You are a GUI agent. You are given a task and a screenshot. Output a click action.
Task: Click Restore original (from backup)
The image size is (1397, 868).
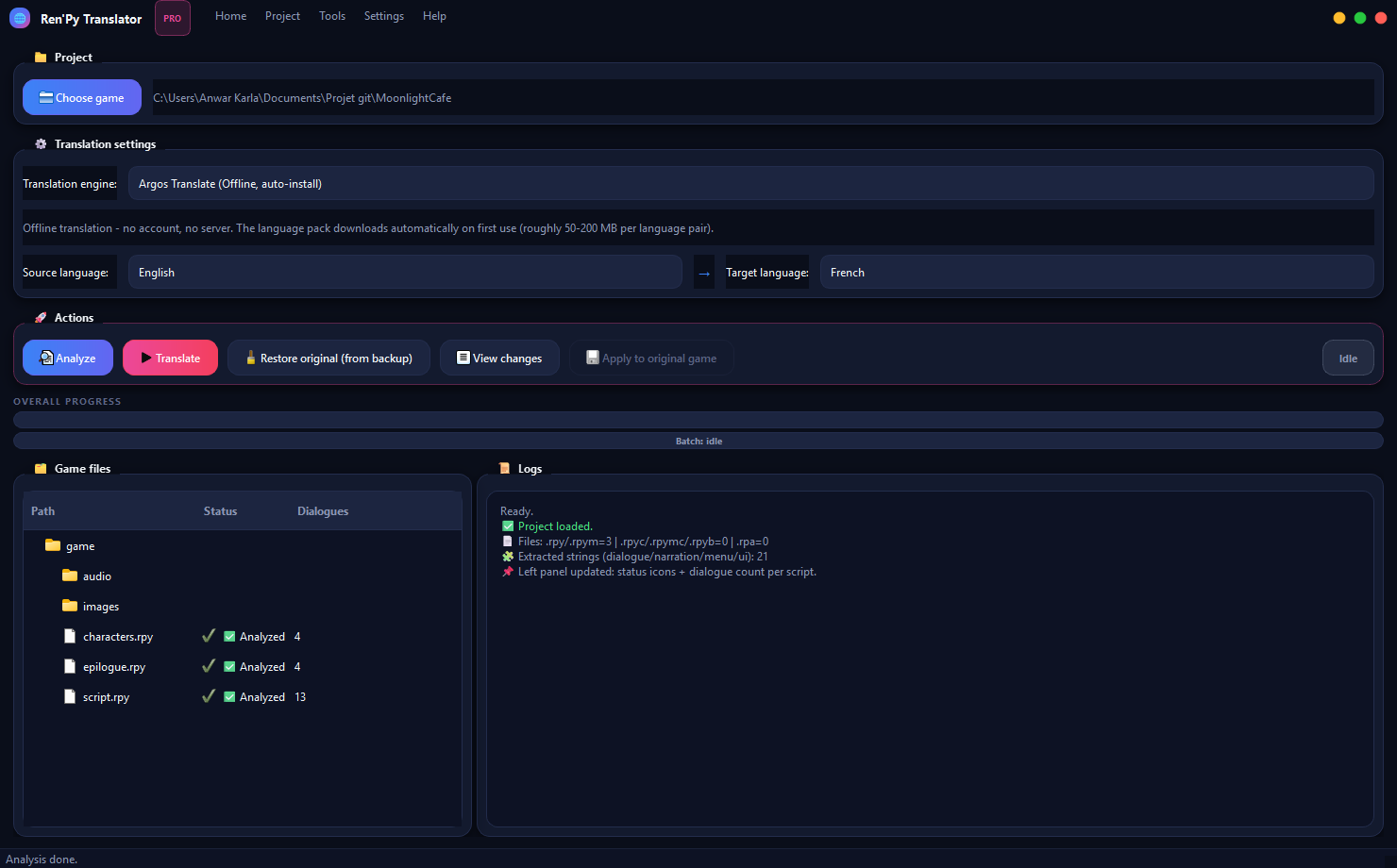point(328,358)
